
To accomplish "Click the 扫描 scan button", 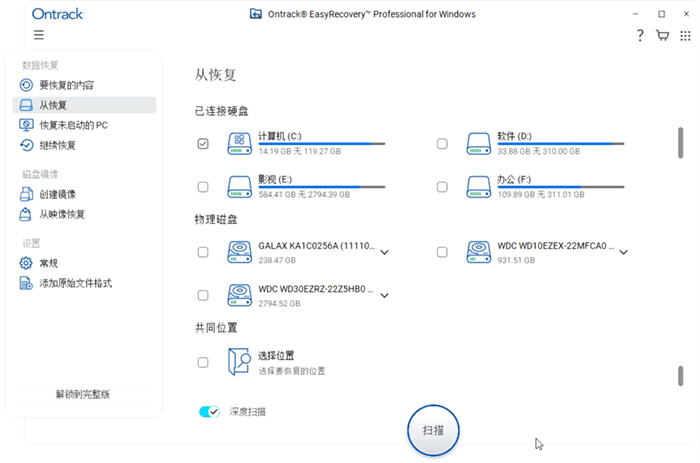I will point(433,430).
